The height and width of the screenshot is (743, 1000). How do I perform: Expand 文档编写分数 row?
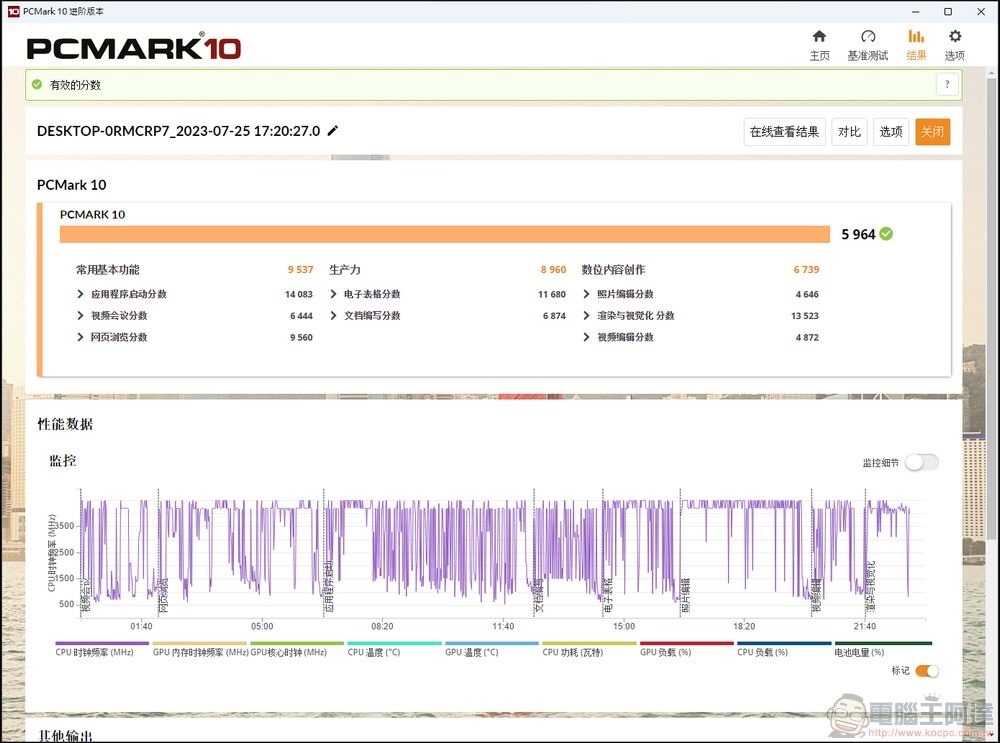coord(334,316)
